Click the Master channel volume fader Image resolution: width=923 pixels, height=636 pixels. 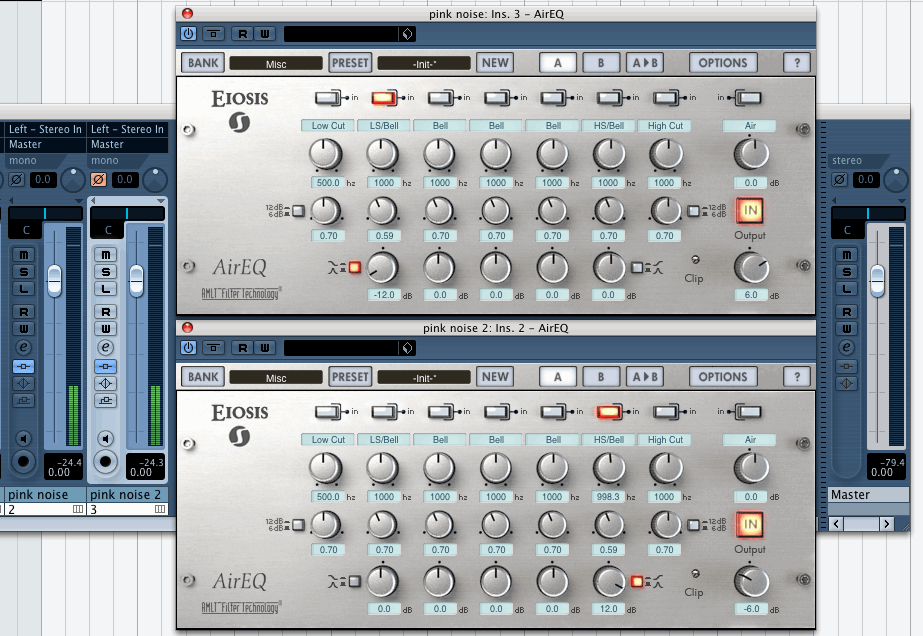[877, 280]
